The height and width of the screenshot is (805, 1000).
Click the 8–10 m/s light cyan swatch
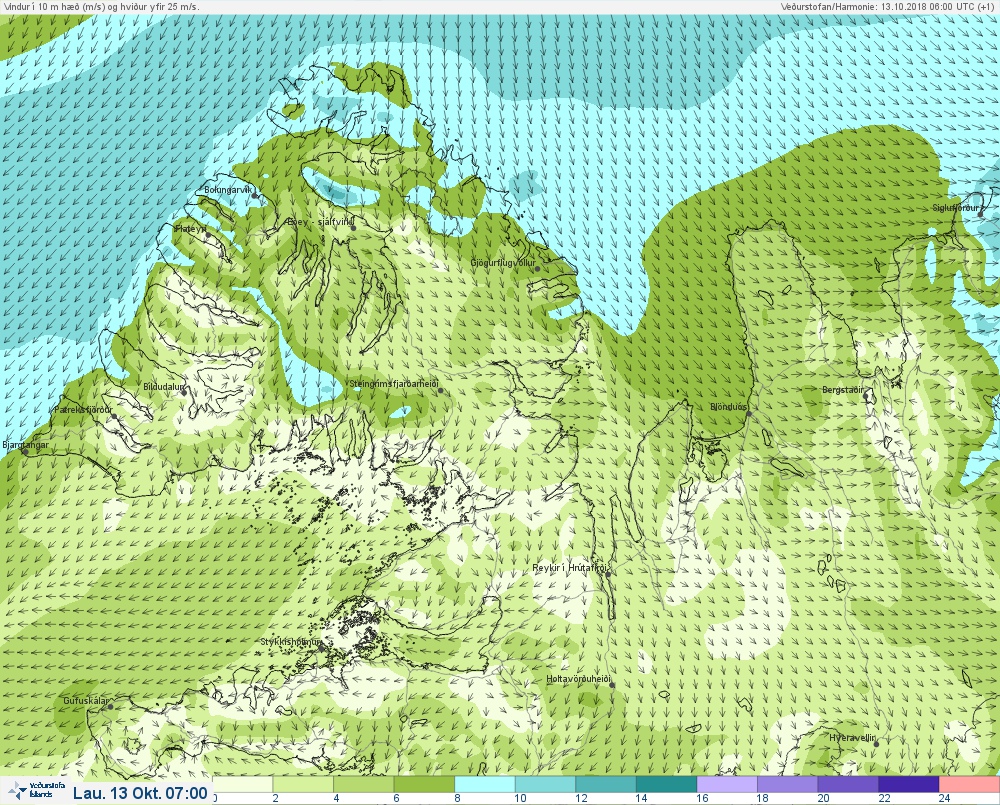[x=485, y=784]
